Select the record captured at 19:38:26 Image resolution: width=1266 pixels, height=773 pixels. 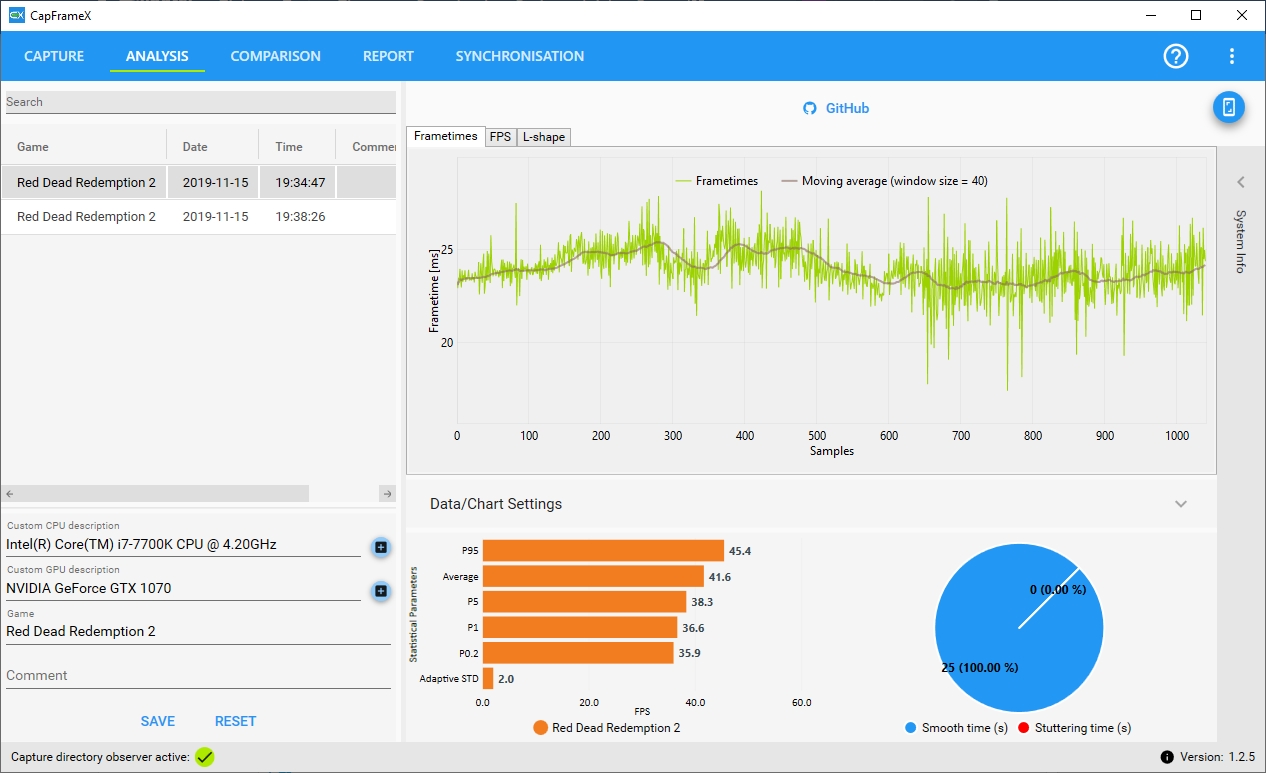coord(199,217)
